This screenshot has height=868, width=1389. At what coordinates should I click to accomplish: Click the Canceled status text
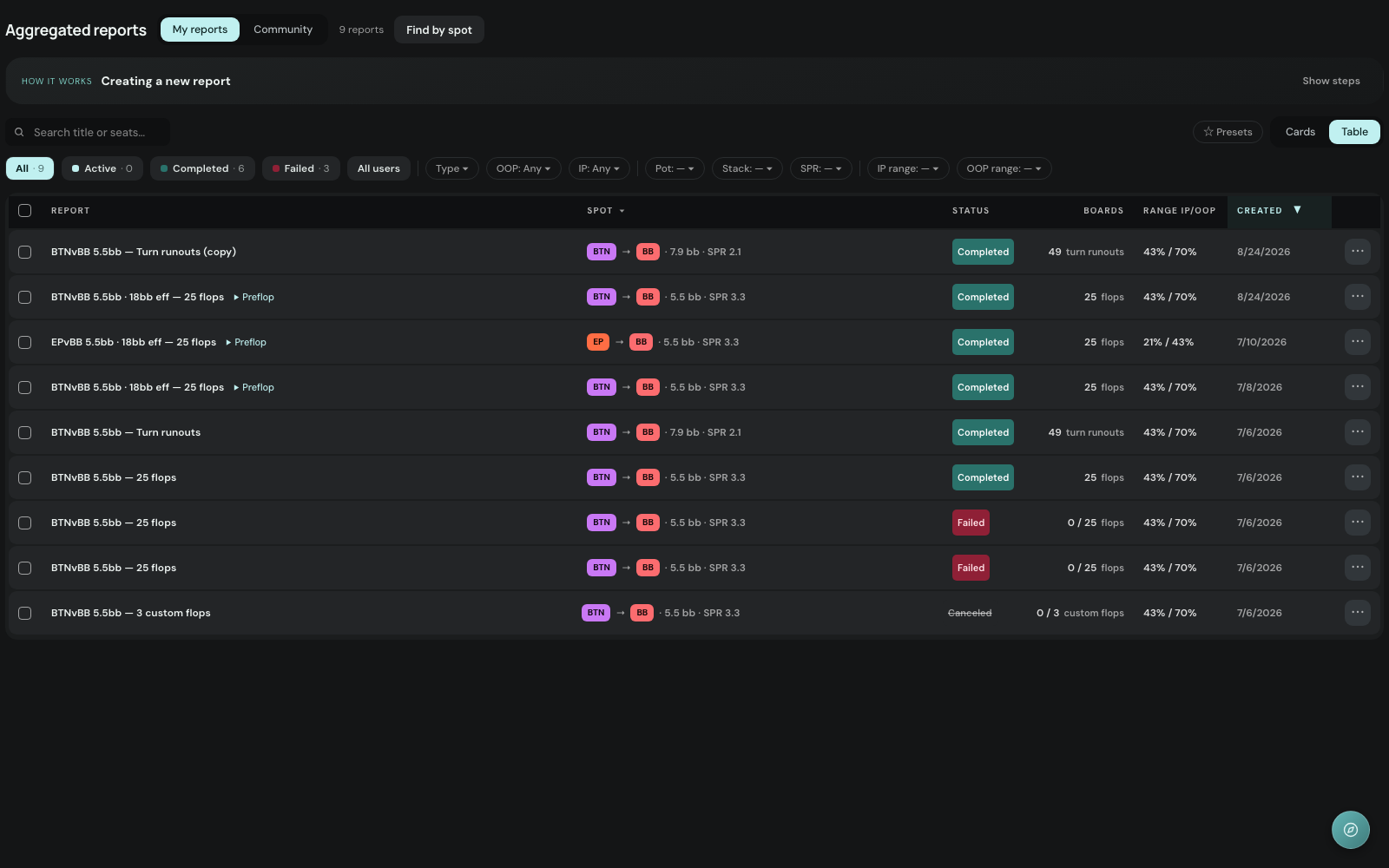[x=970, y=613]
